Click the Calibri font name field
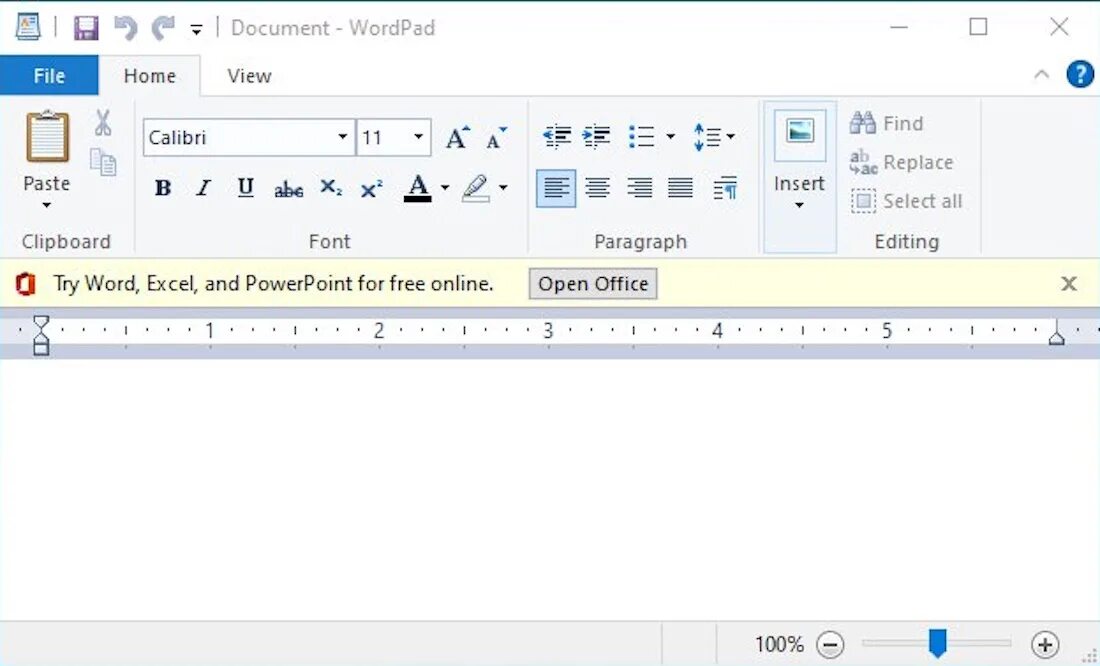 tap(239, 138)
